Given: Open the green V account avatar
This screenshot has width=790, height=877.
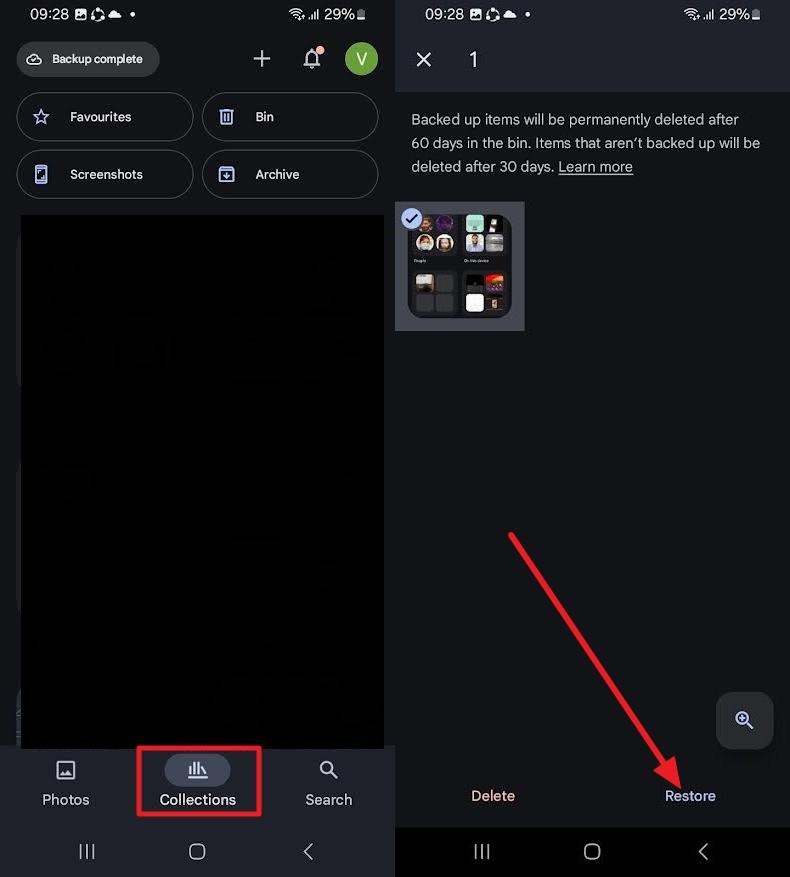Looking at the screenshot, I should point(361,59).
